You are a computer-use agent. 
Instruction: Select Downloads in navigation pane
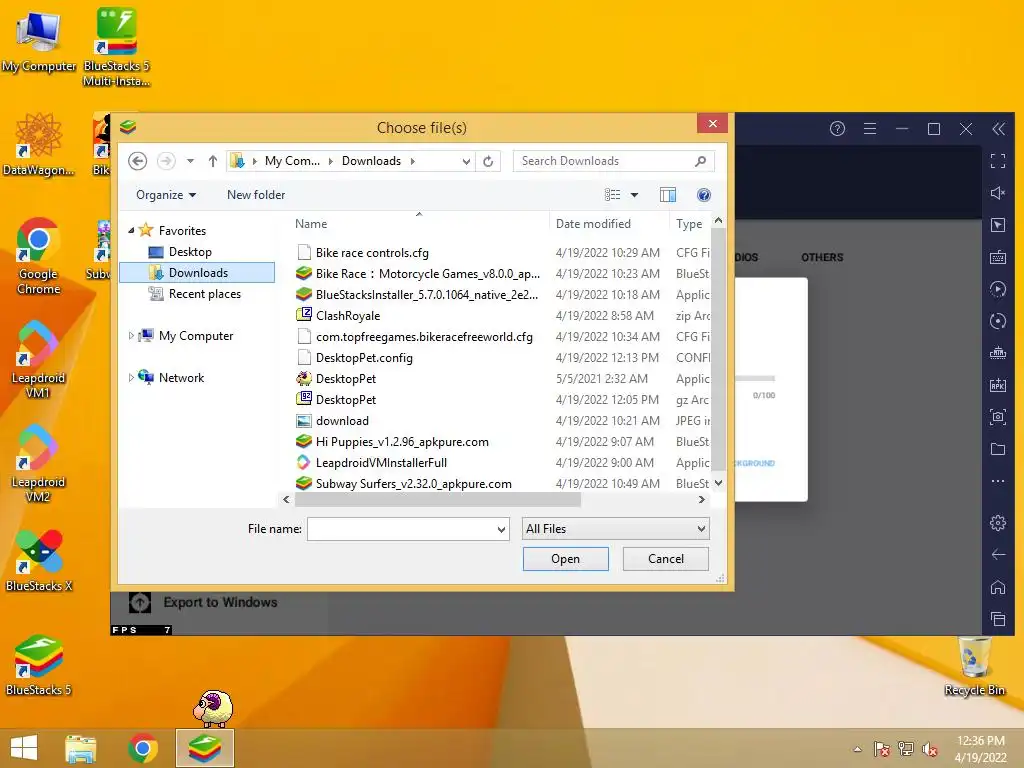(198, 272)
